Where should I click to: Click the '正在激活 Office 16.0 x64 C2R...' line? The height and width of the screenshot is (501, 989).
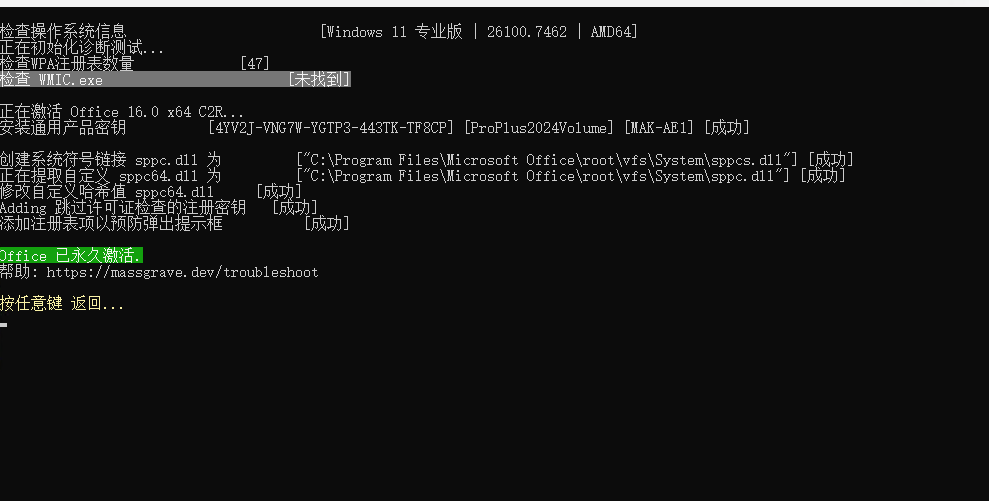click(x=122, y=112)
